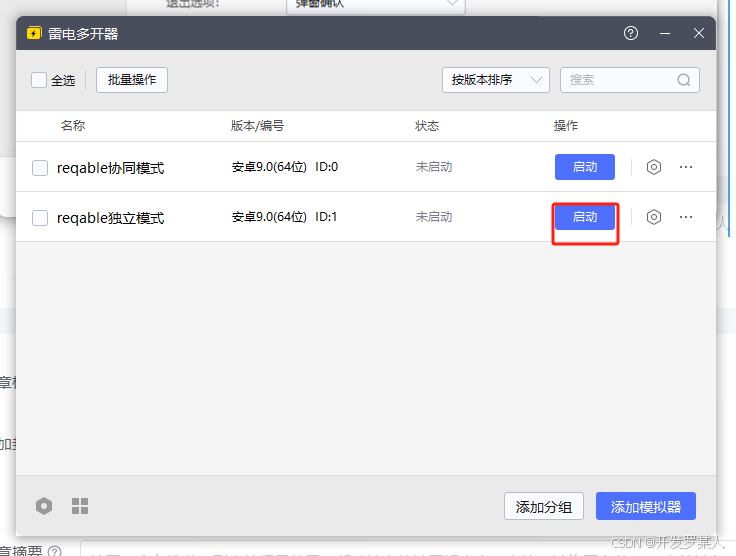Expand the 按版本排序 sort dropdown
The height and width of the screenshot is (556, 736).
click(x=496, y=80)
